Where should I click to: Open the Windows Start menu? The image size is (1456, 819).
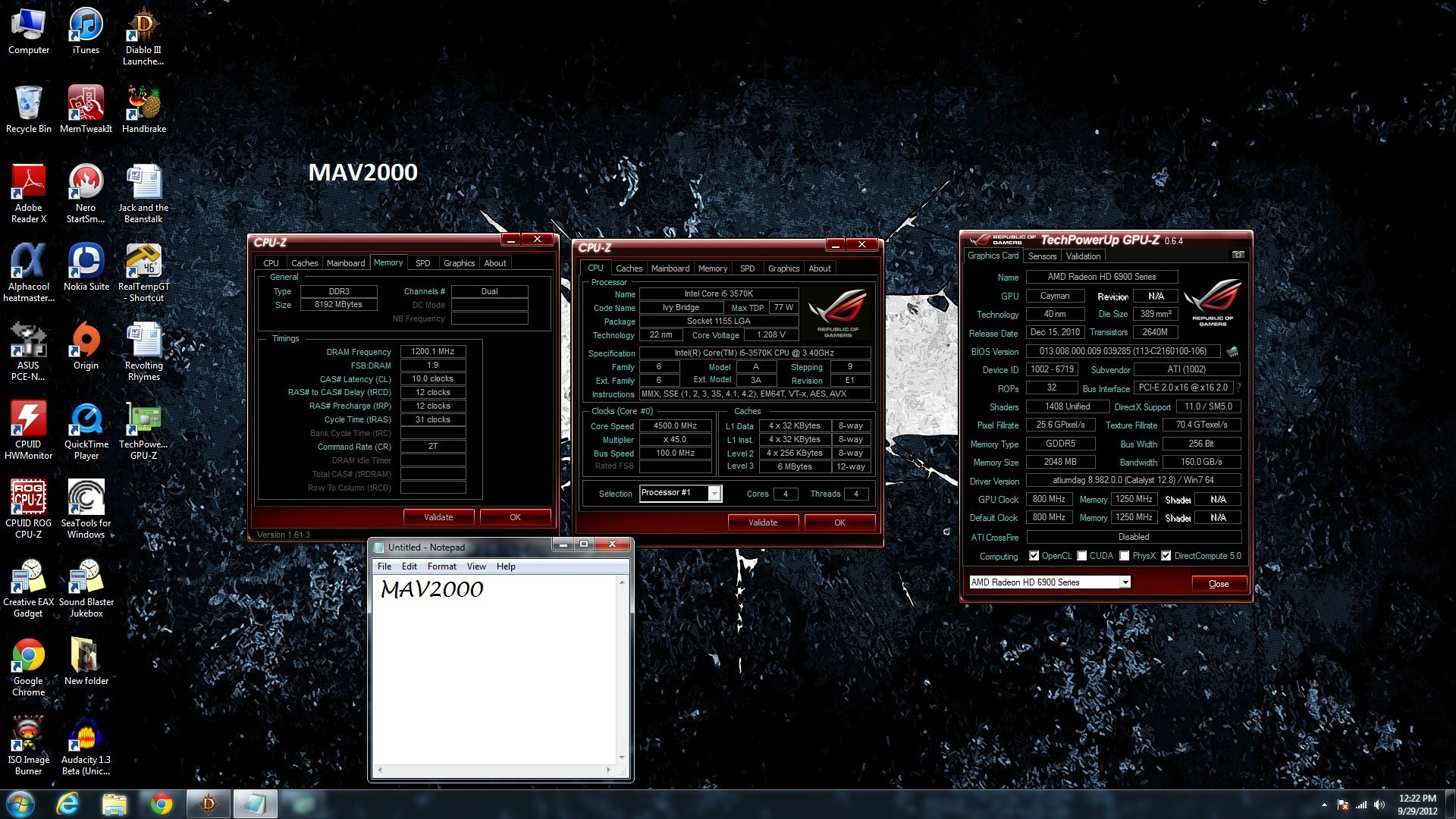[x=20, y=804]
